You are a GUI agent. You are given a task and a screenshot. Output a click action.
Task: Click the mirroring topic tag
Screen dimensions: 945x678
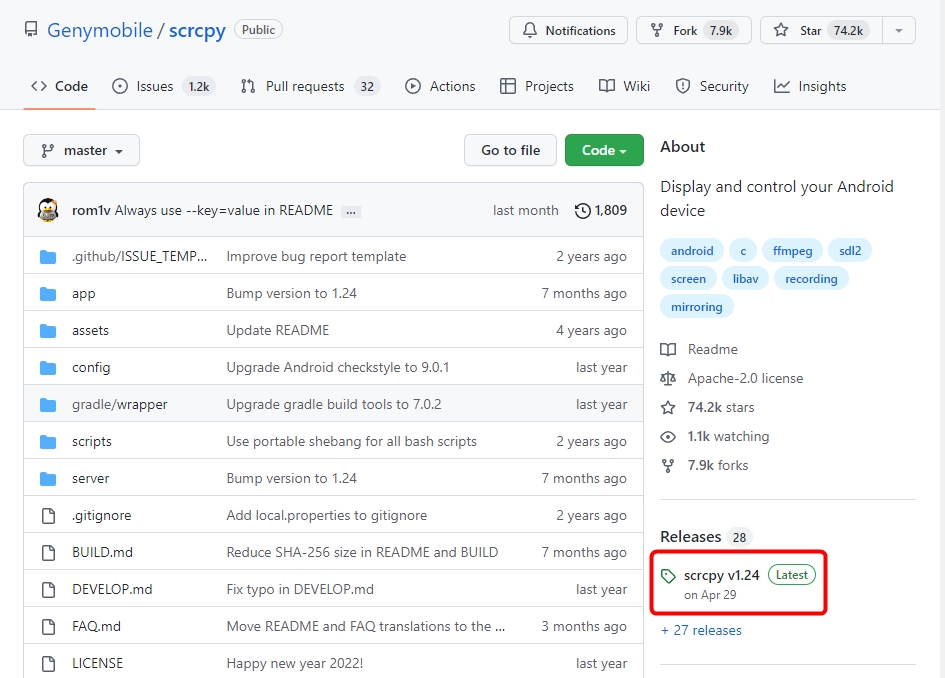coord(697,307)
